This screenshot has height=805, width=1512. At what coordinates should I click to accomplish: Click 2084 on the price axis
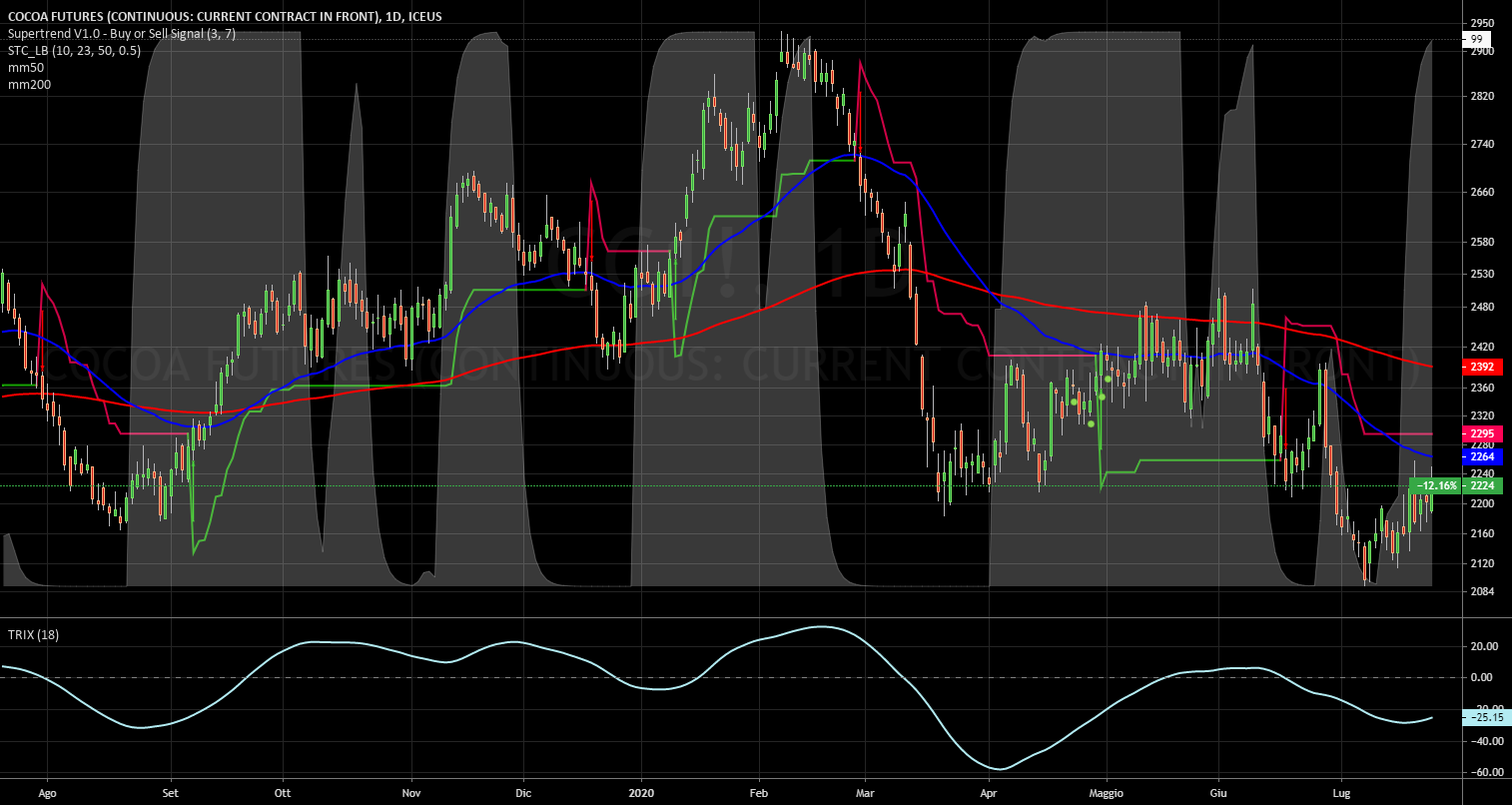coord(1482,592)
